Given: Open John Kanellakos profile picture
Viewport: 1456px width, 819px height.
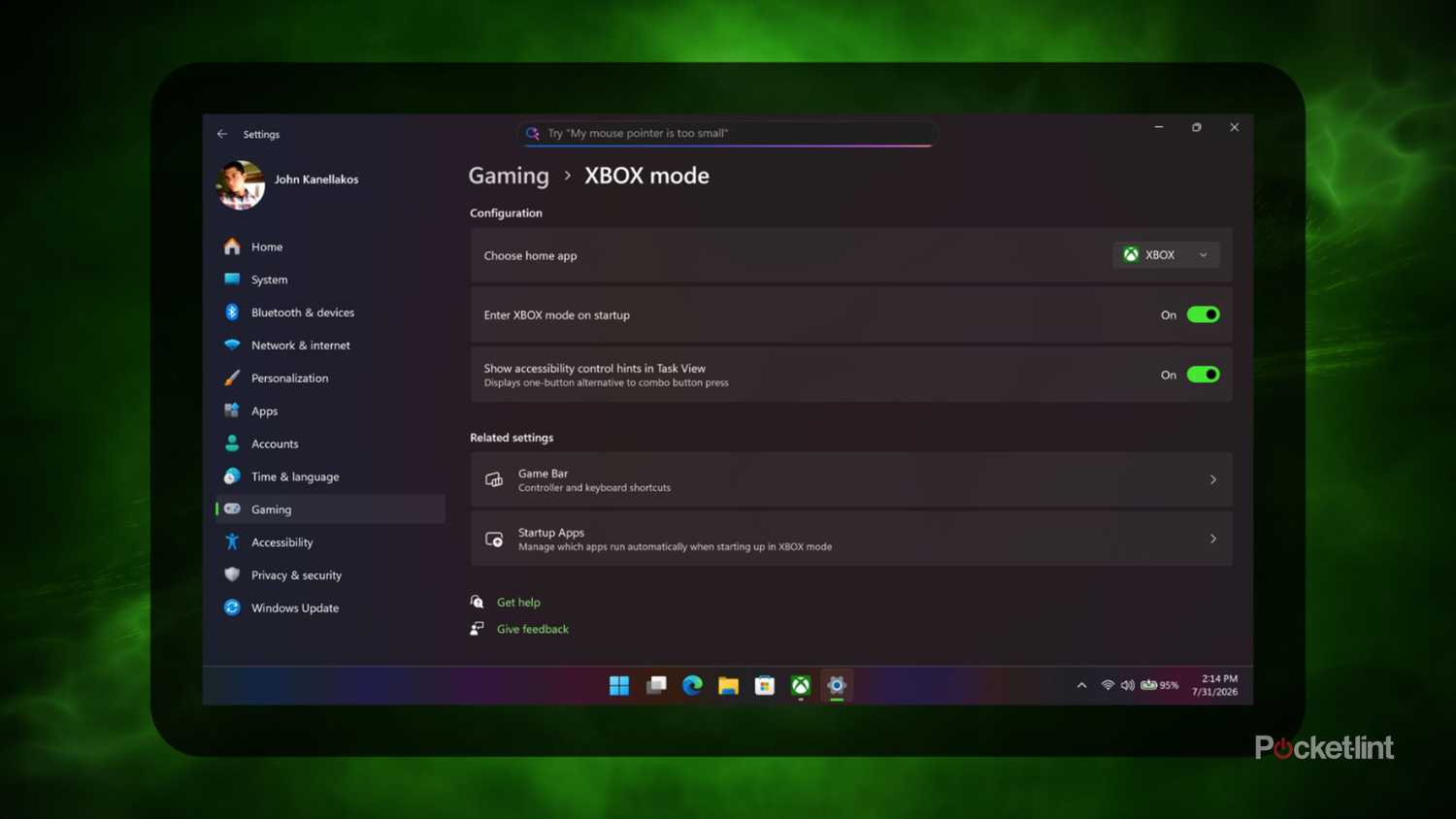Looking at the screenshot, I should click(240, 184).
